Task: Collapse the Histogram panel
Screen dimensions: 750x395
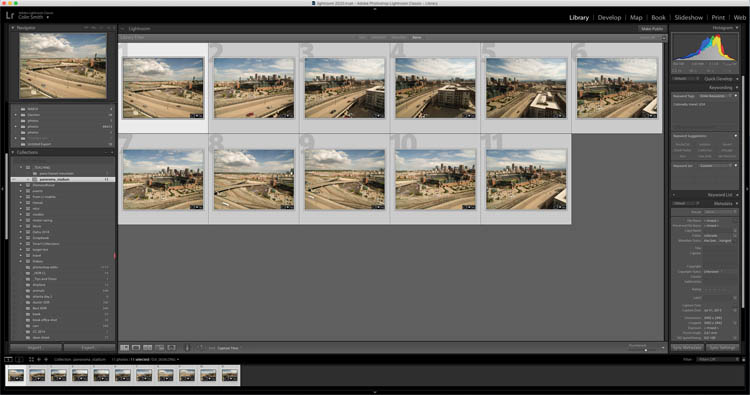Action: coord(737,28)
